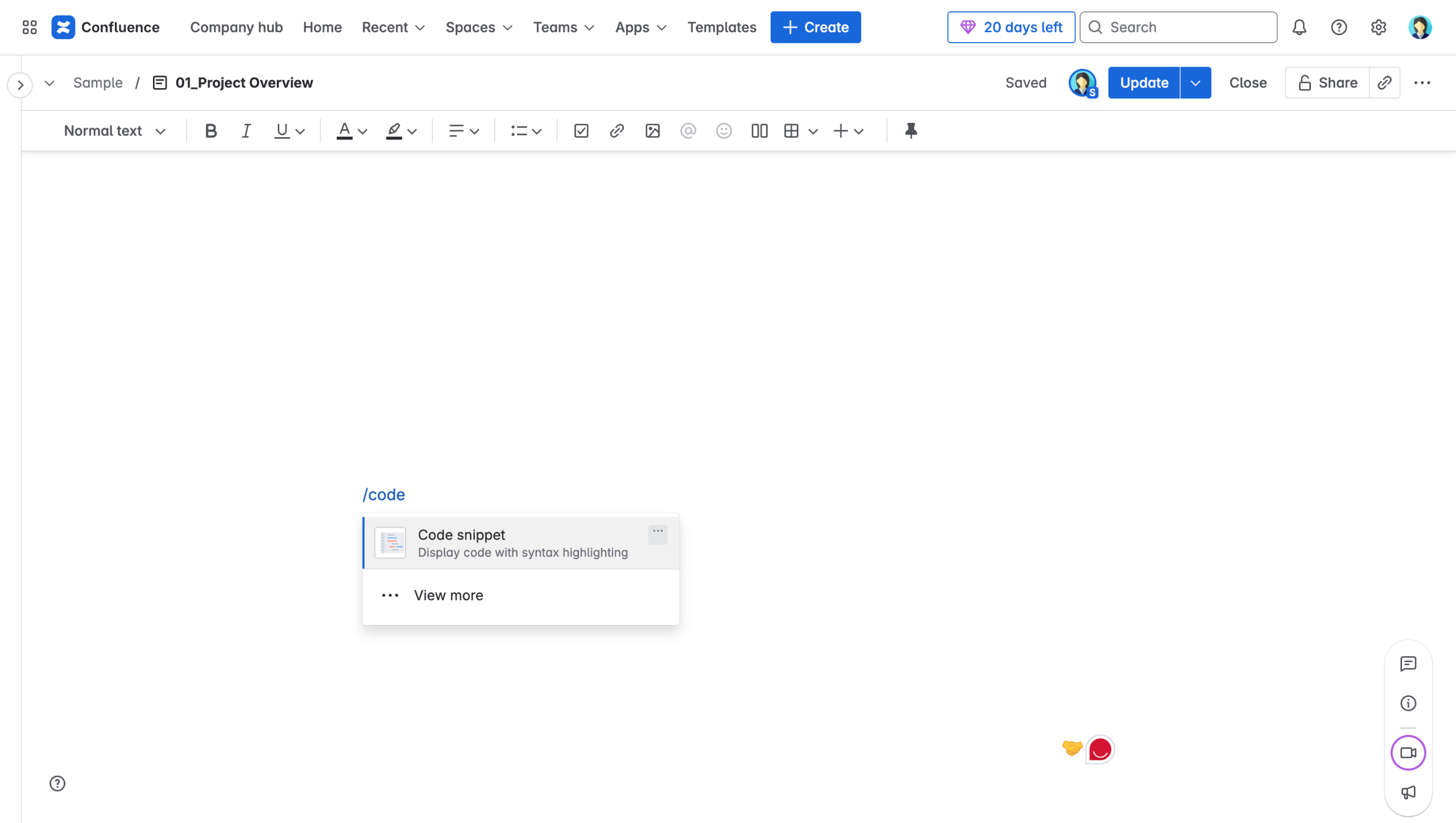Screen dimensions: 1456x823
Task: Click the Confluence logo
Action: [106, 27]
